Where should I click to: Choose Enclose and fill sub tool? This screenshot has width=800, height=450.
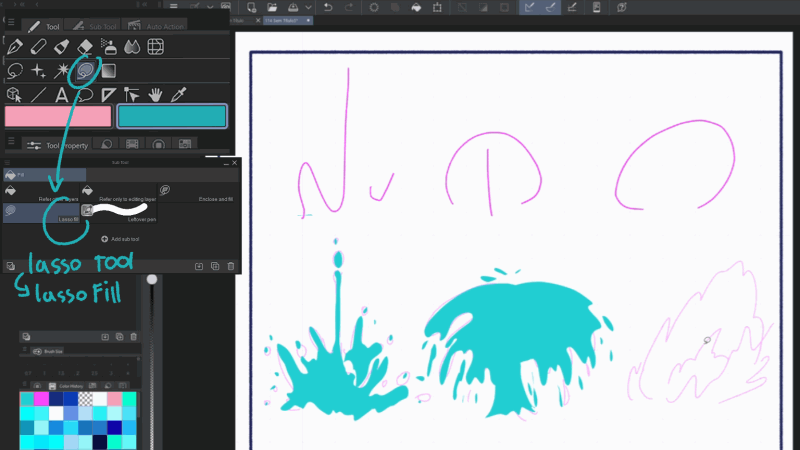[x=196, y=192]
